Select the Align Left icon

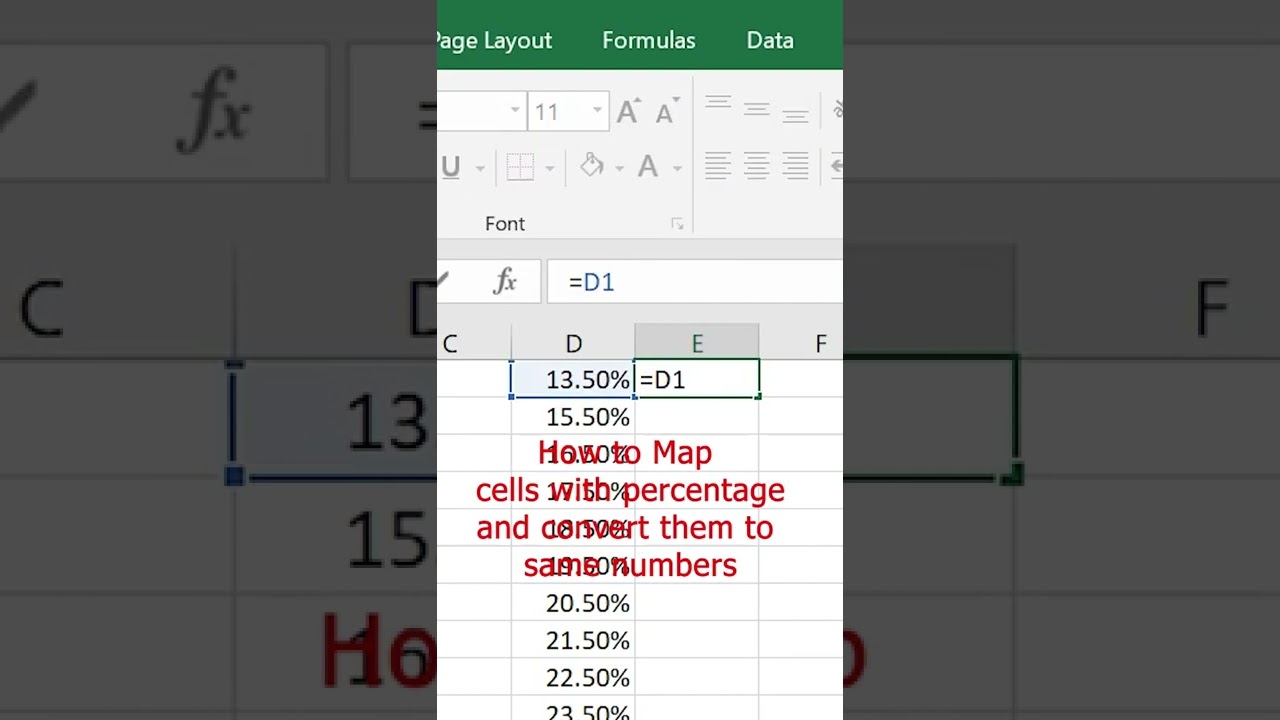(x=718, y=166)
